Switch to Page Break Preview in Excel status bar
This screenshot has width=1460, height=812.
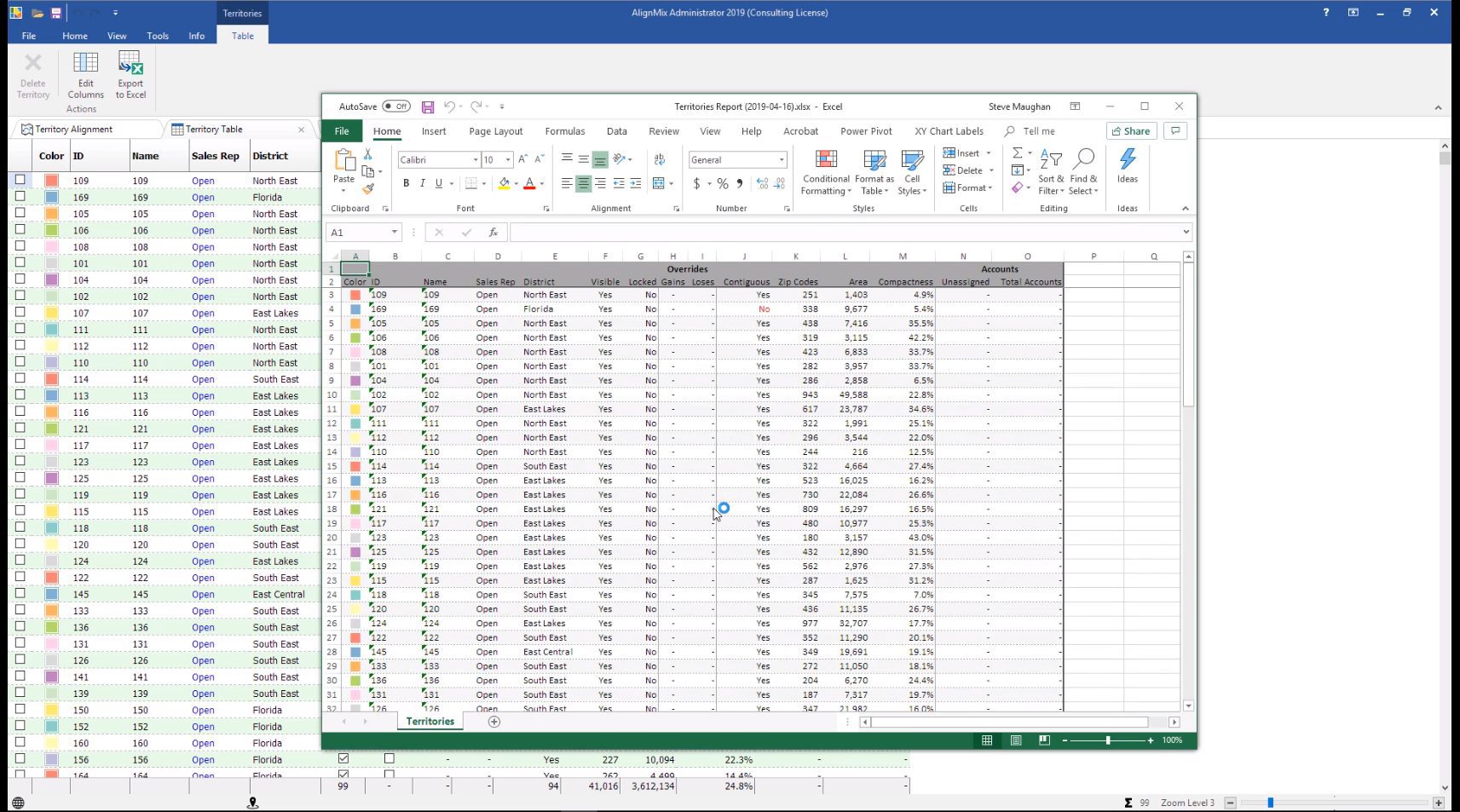pos(1044,740)
